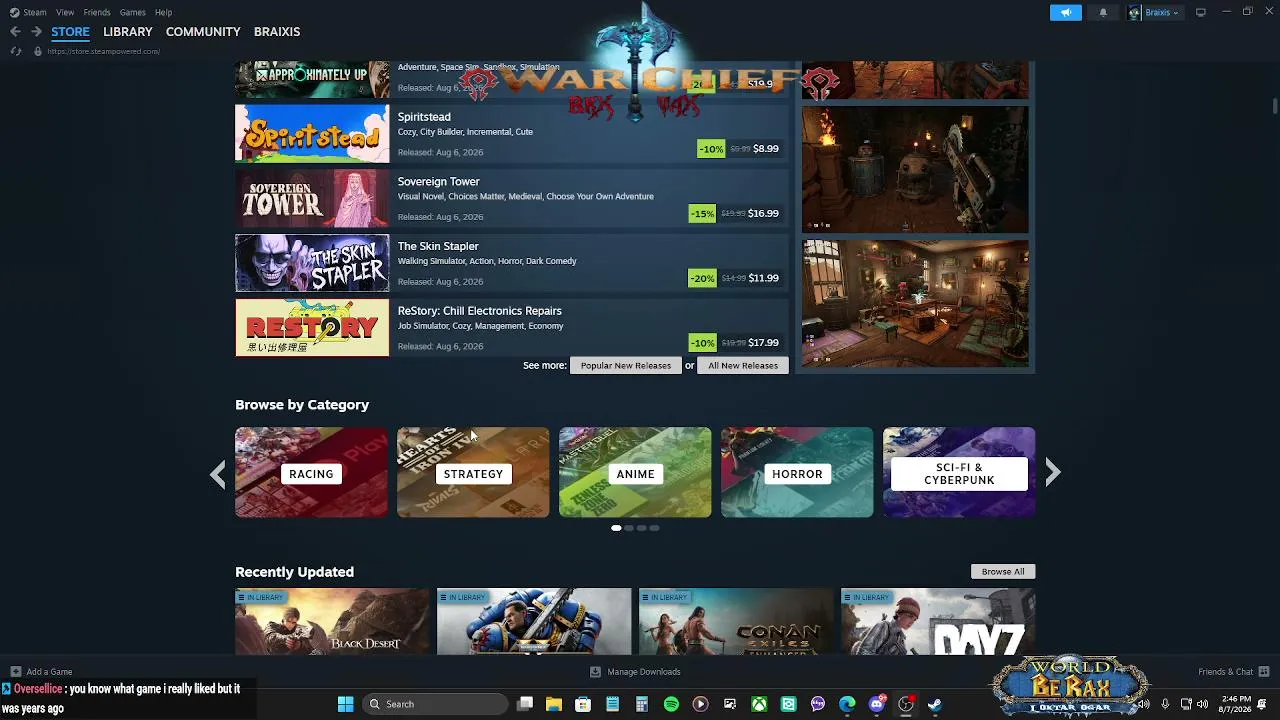Select the ANIME category card

[x=635, y=472]
